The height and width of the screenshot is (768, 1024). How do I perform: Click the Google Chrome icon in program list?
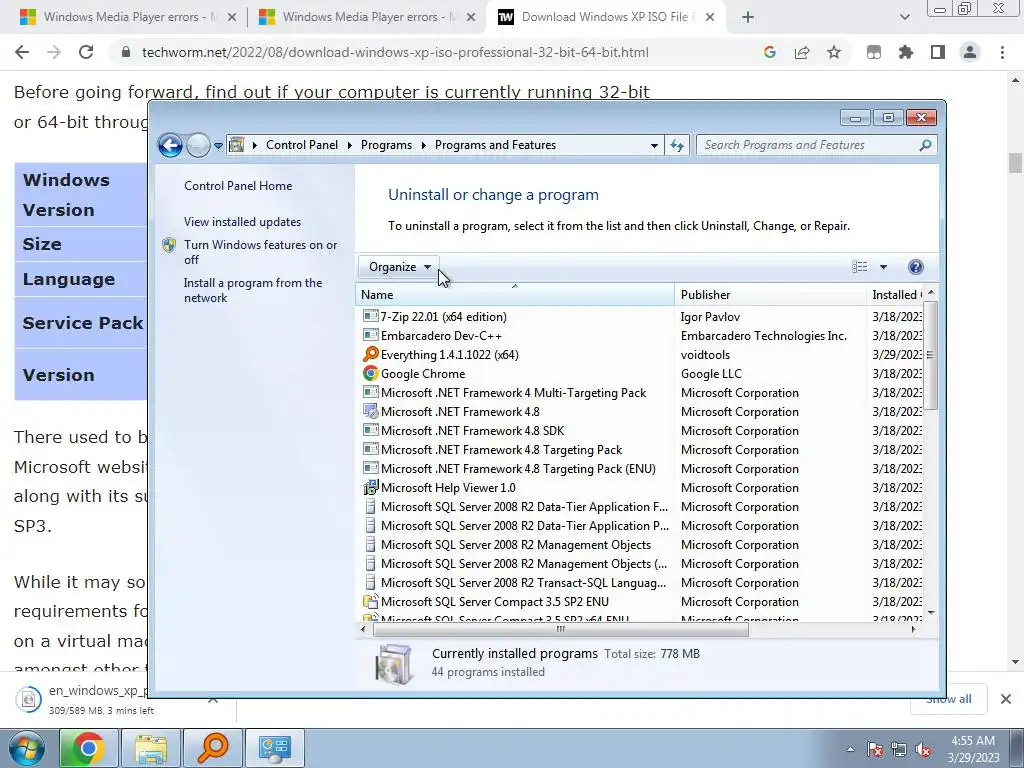[x=370, y=373]
